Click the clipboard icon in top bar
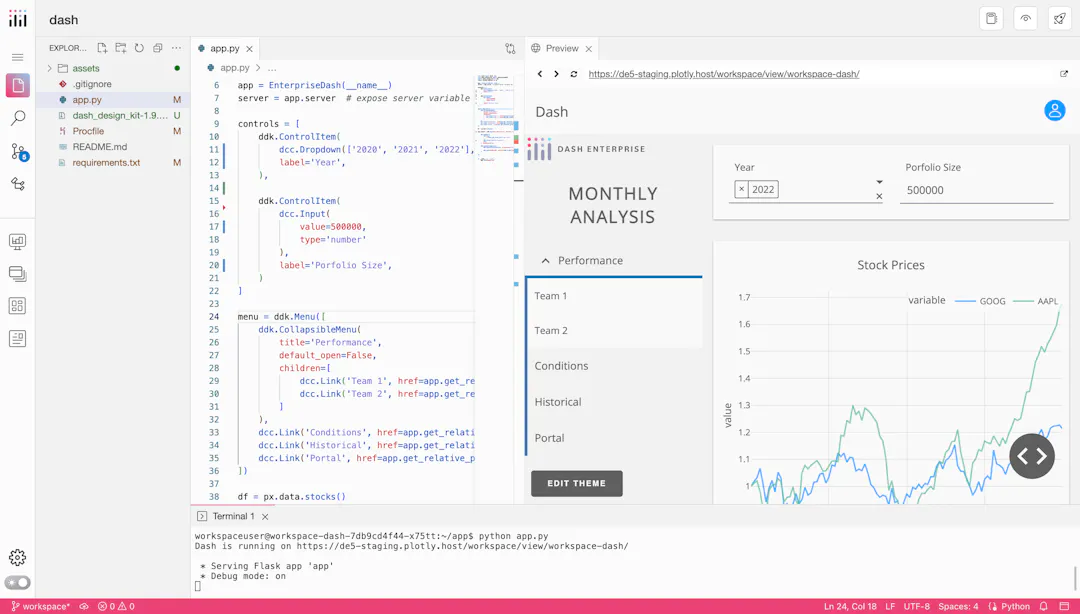Viewport: 1080px width, 614px height. pos(991,19)
